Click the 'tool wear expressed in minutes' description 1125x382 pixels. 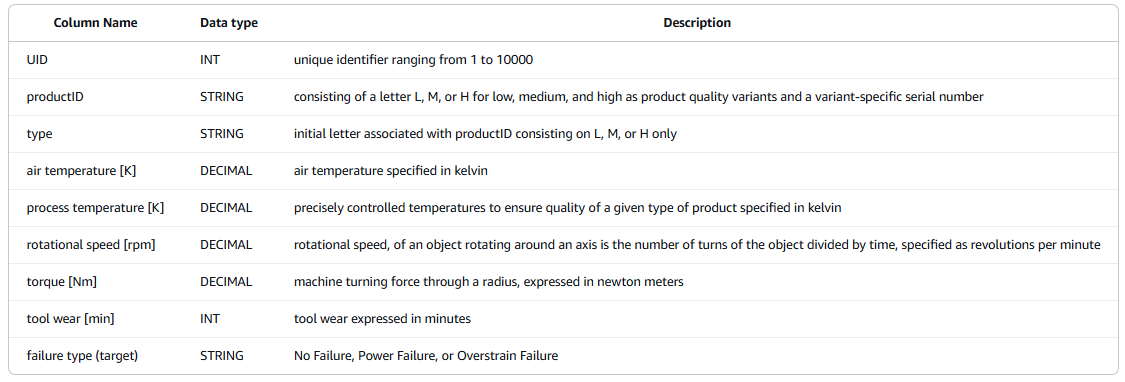tap(382, 319)
